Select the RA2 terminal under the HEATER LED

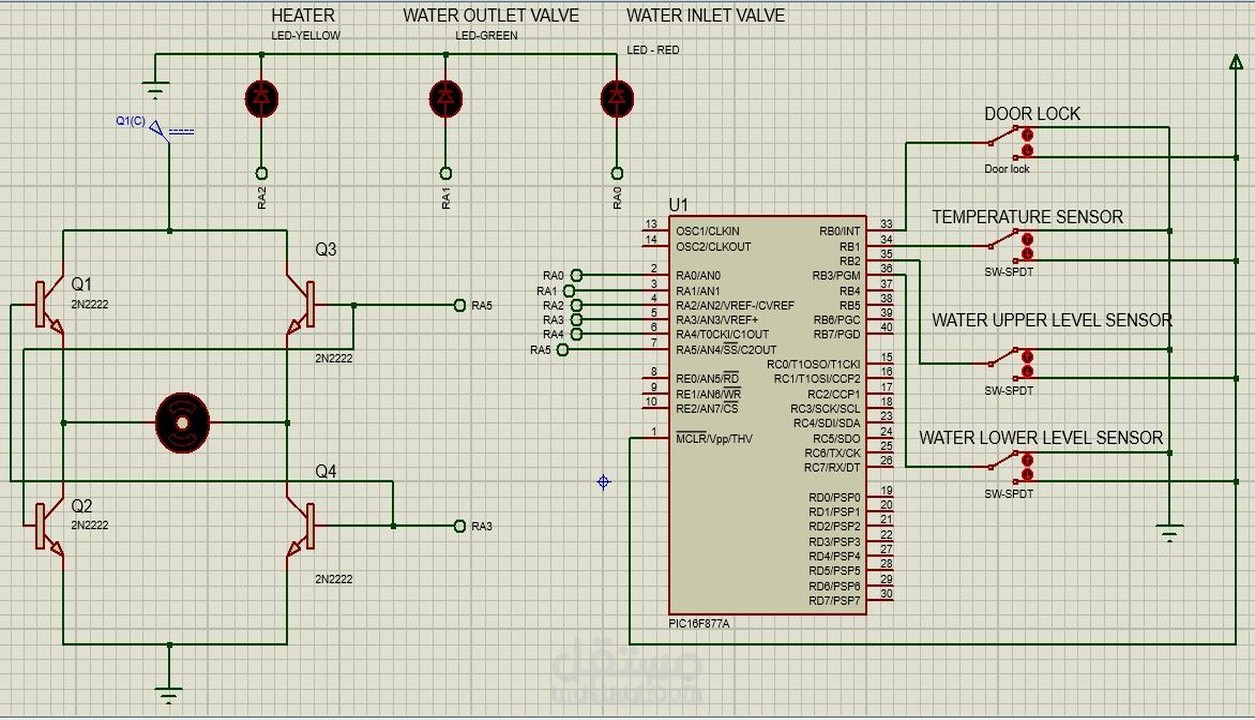tap(261, 174)
